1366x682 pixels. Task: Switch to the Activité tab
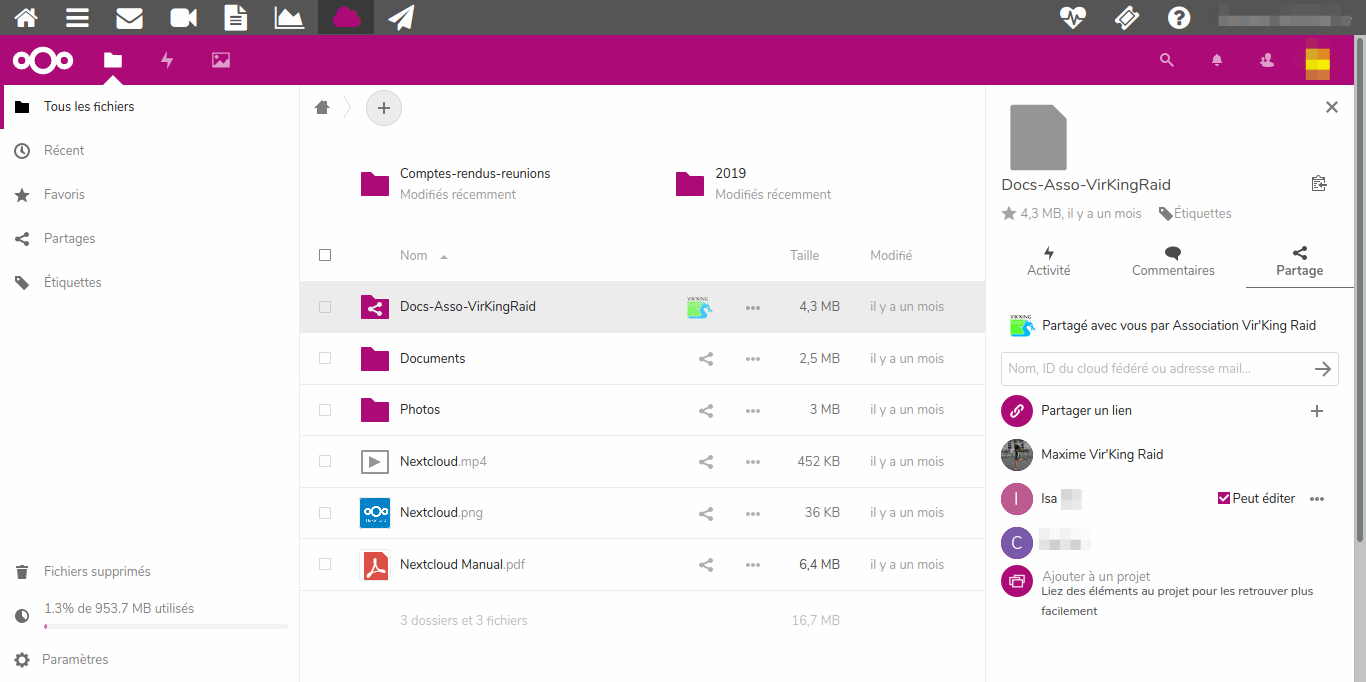(1049, 261)
